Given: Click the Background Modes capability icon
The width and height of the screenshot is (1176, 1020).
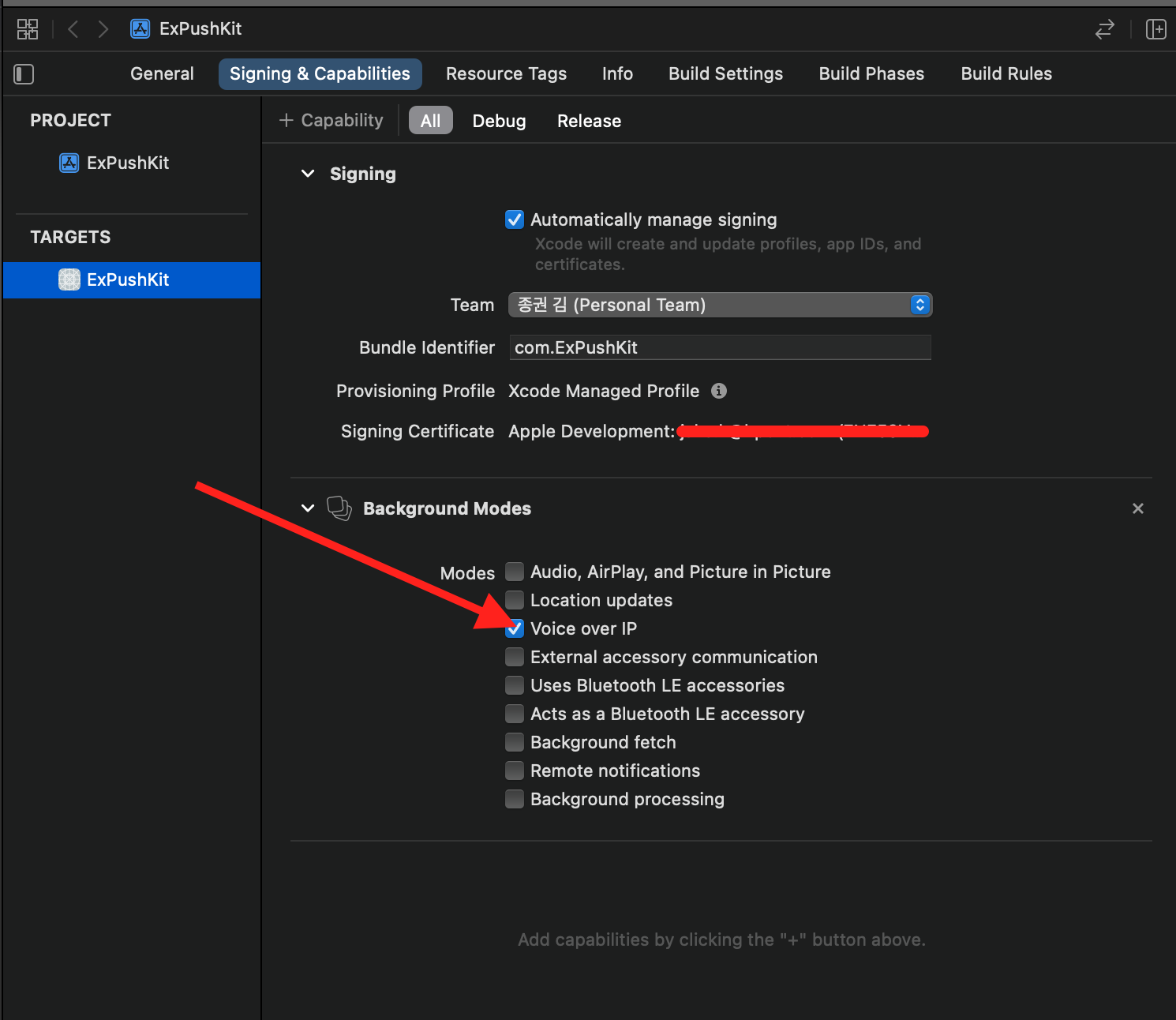Looking at the screenshot, I should tap(339, 508).
